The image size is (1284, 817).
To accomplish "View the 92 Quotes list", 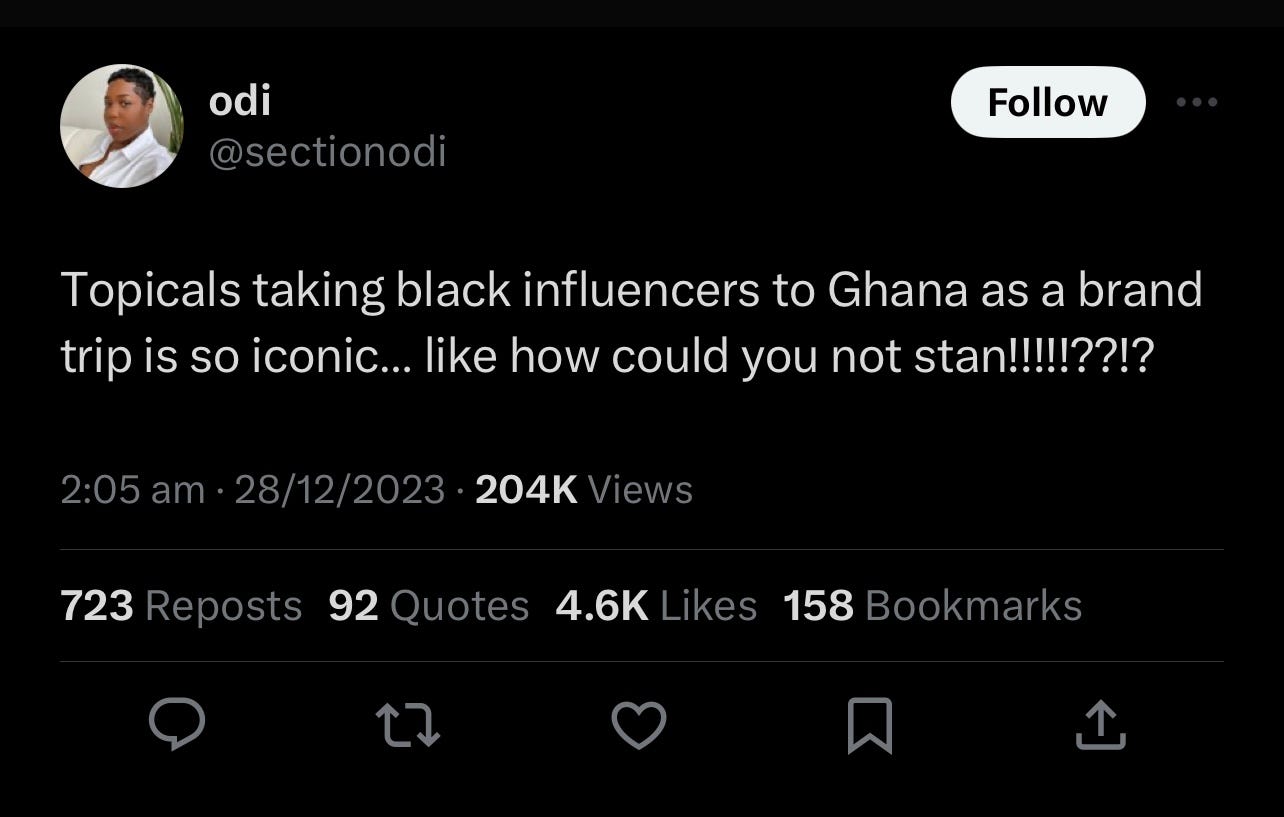I will (x=428, y=606).
